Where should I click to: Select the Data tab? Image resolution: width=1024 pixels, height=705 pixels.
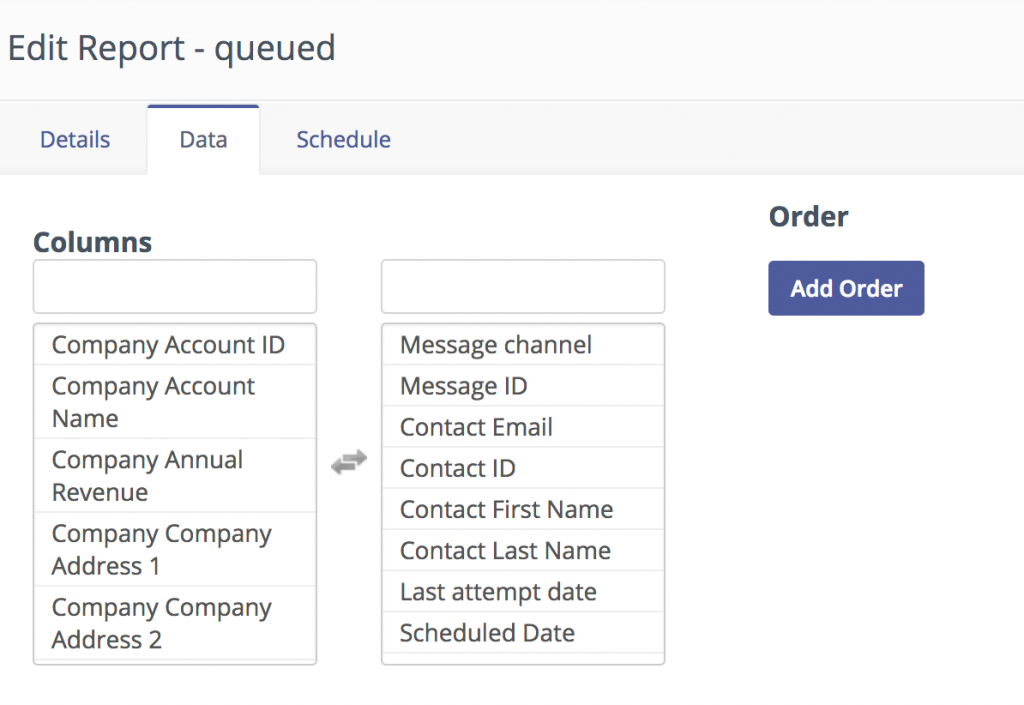203,139
